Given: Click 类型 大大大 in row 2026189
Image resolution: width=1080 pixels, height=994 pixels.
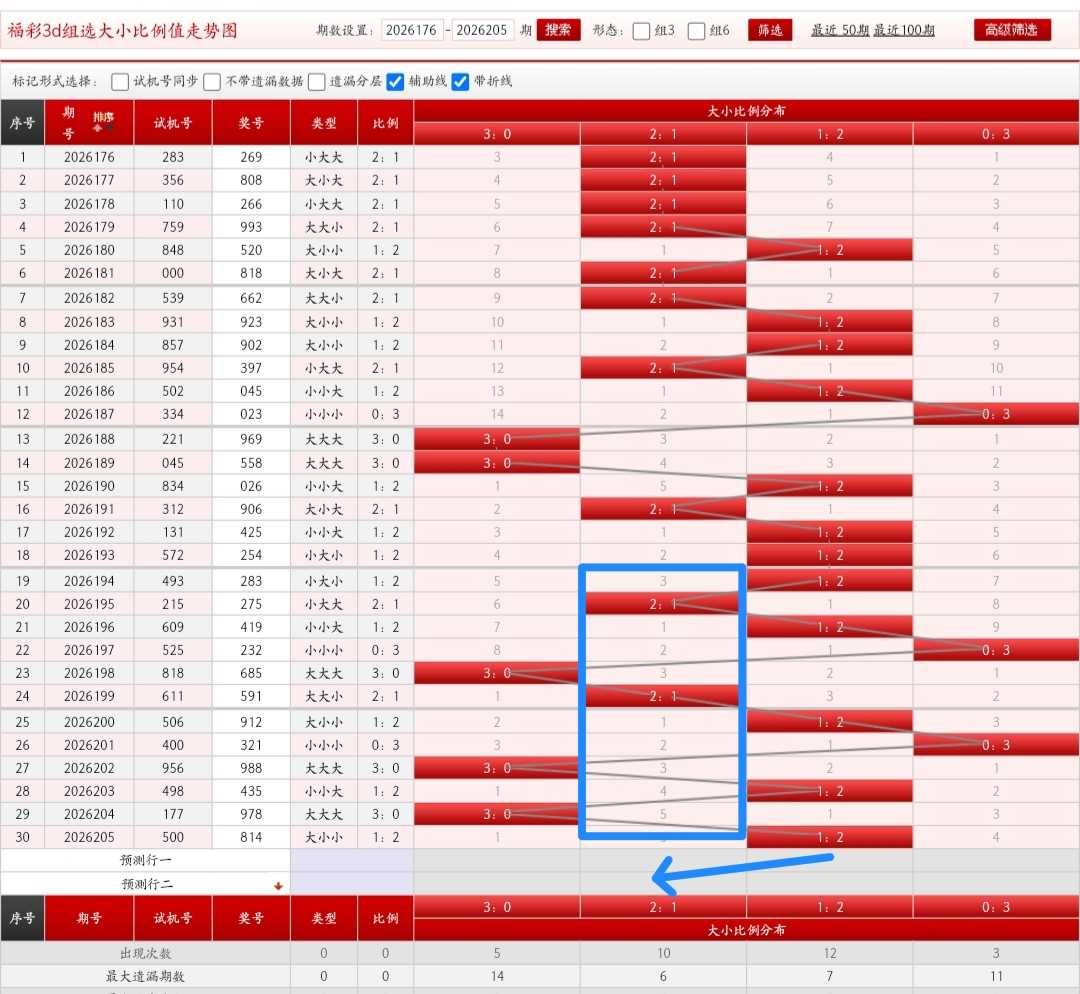Looking at the screenshot, I should (x=324, y=463).
